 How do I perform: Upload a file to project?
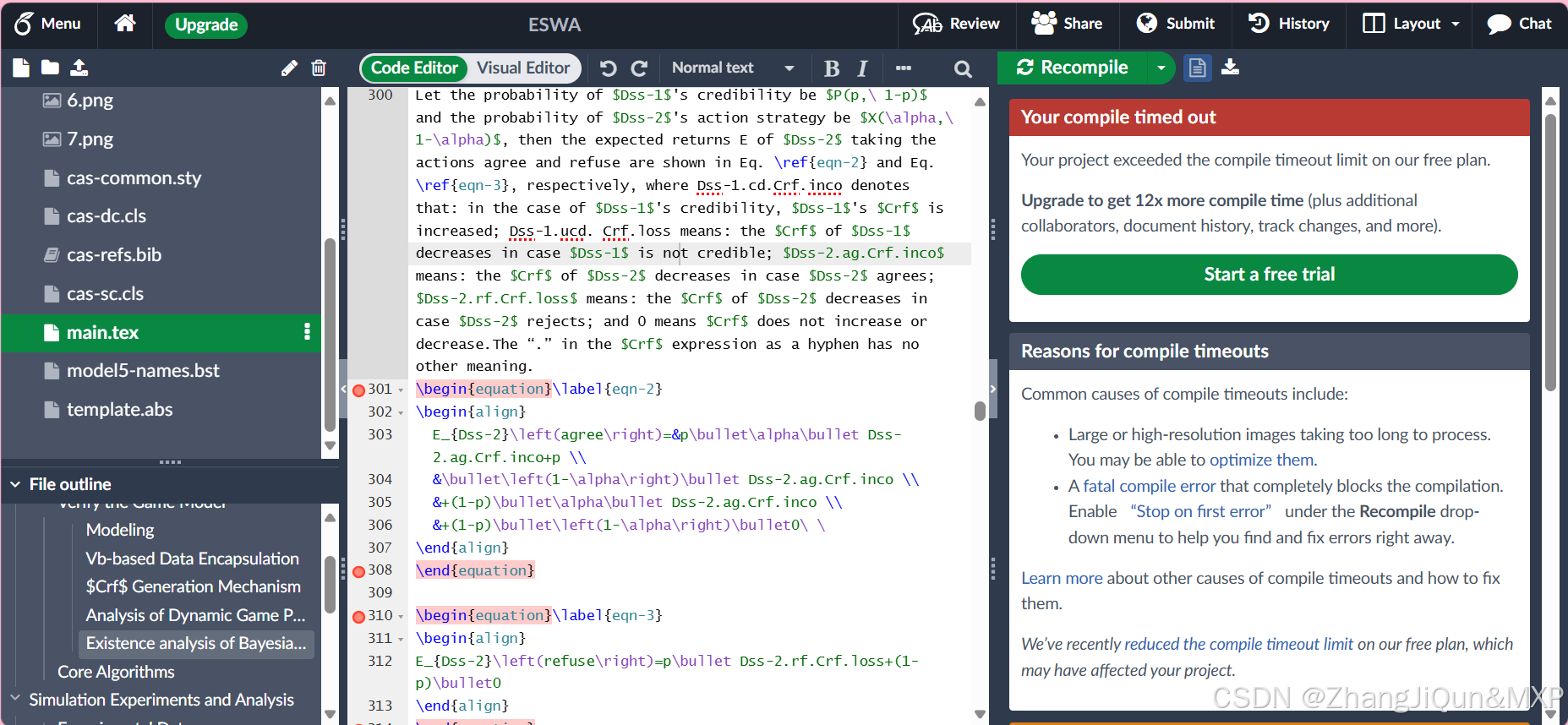[79, 68]
